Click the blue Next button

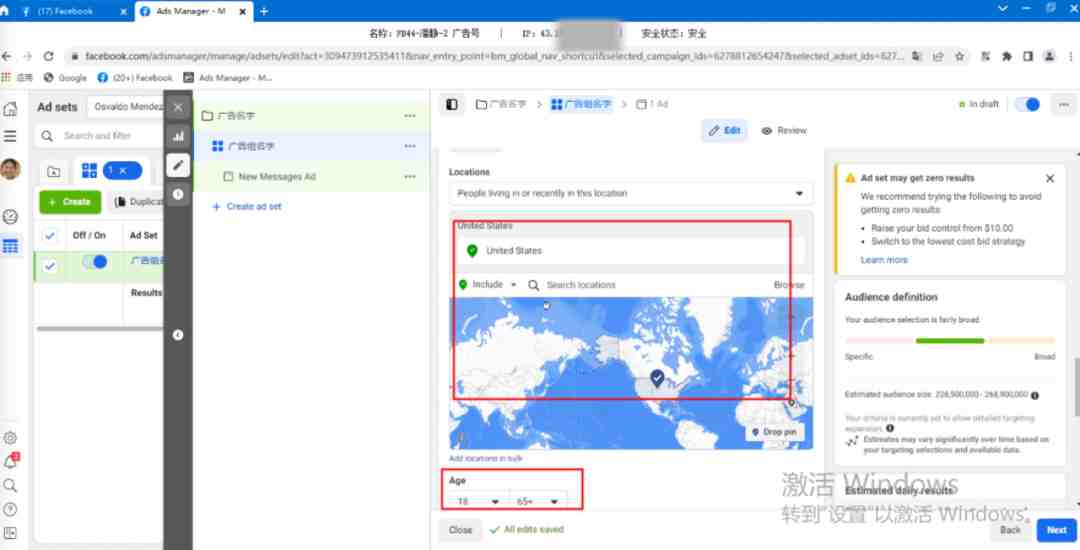pos(1056,530)
